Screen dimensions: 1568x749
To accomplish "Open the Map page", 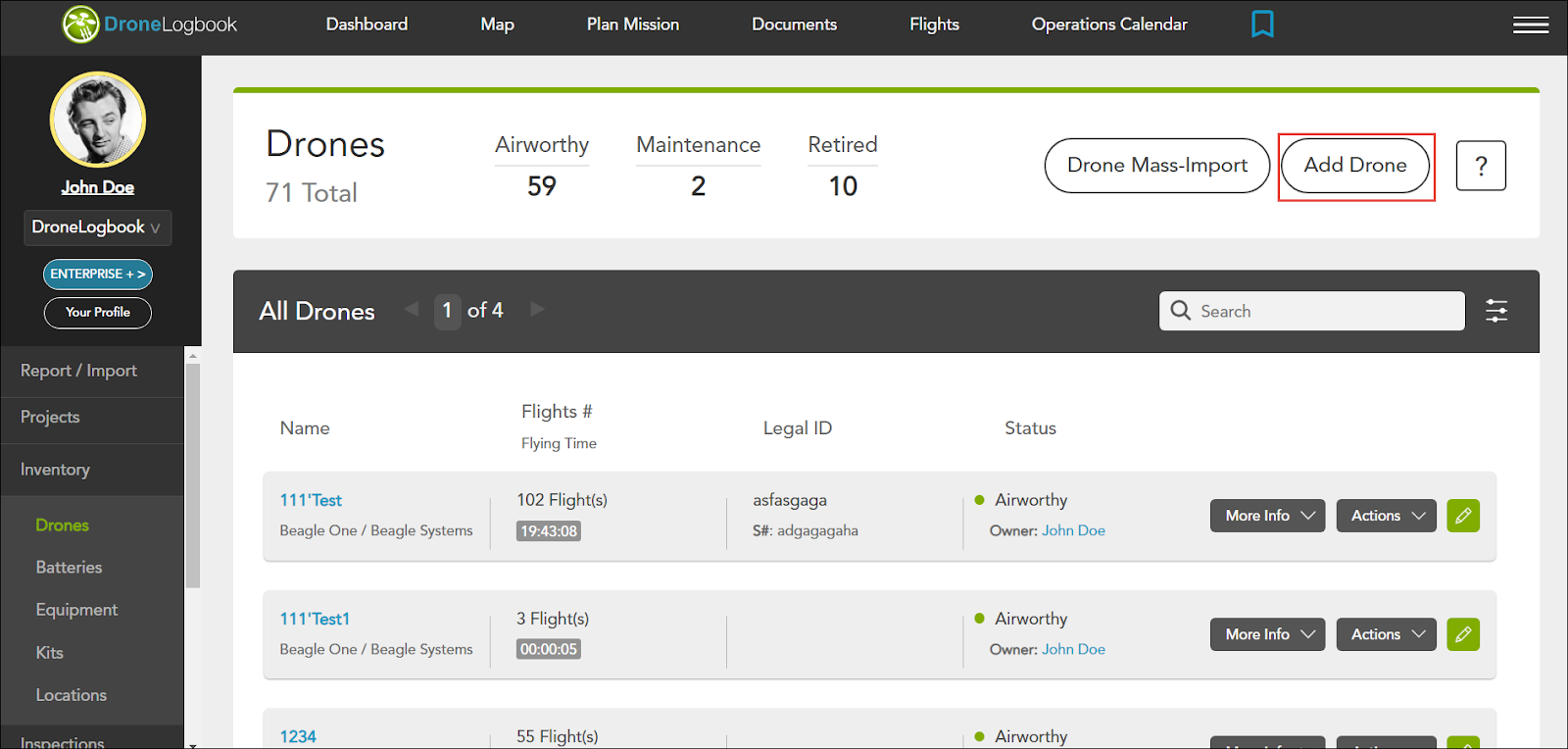I will click(497, 25).
